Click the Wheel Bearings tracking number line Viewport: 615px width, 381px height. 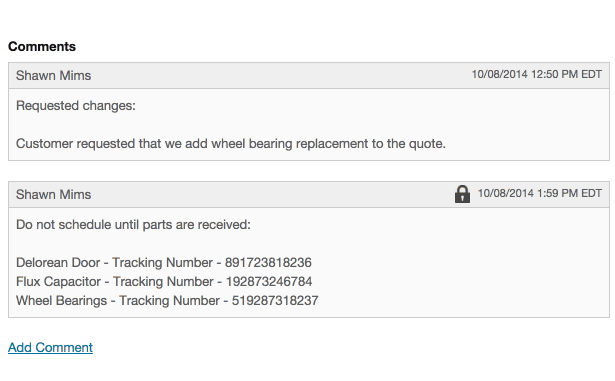[167, 301]
